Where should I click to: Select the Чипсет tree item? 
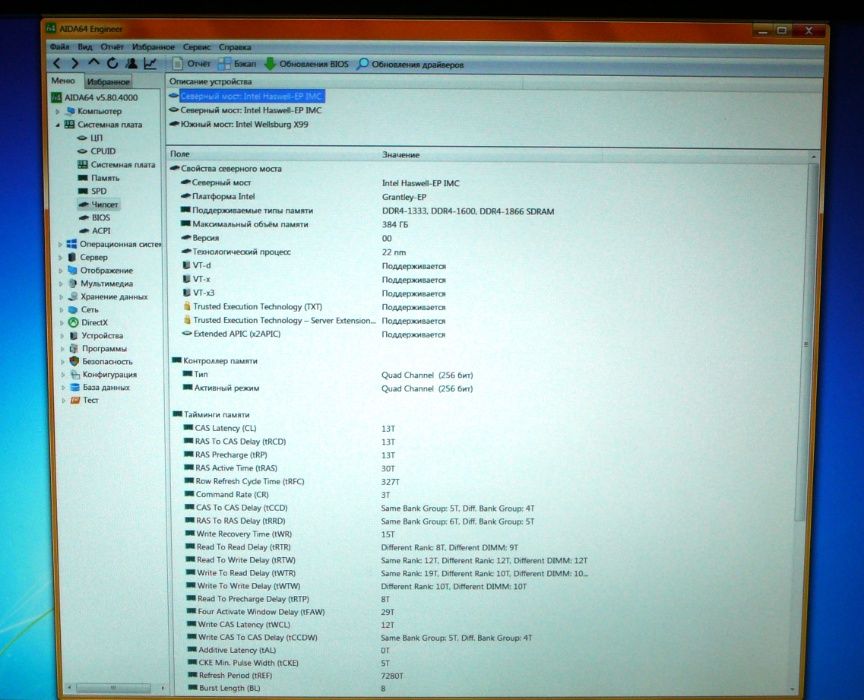[x=98, y=204]
